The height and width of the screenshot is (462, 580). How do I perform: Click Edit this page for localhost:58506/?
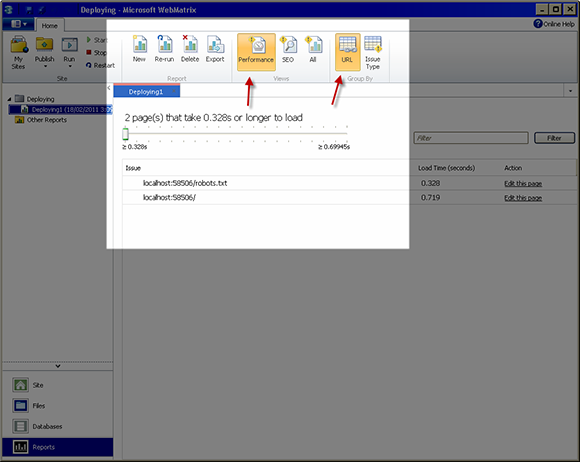pos(523,198)
